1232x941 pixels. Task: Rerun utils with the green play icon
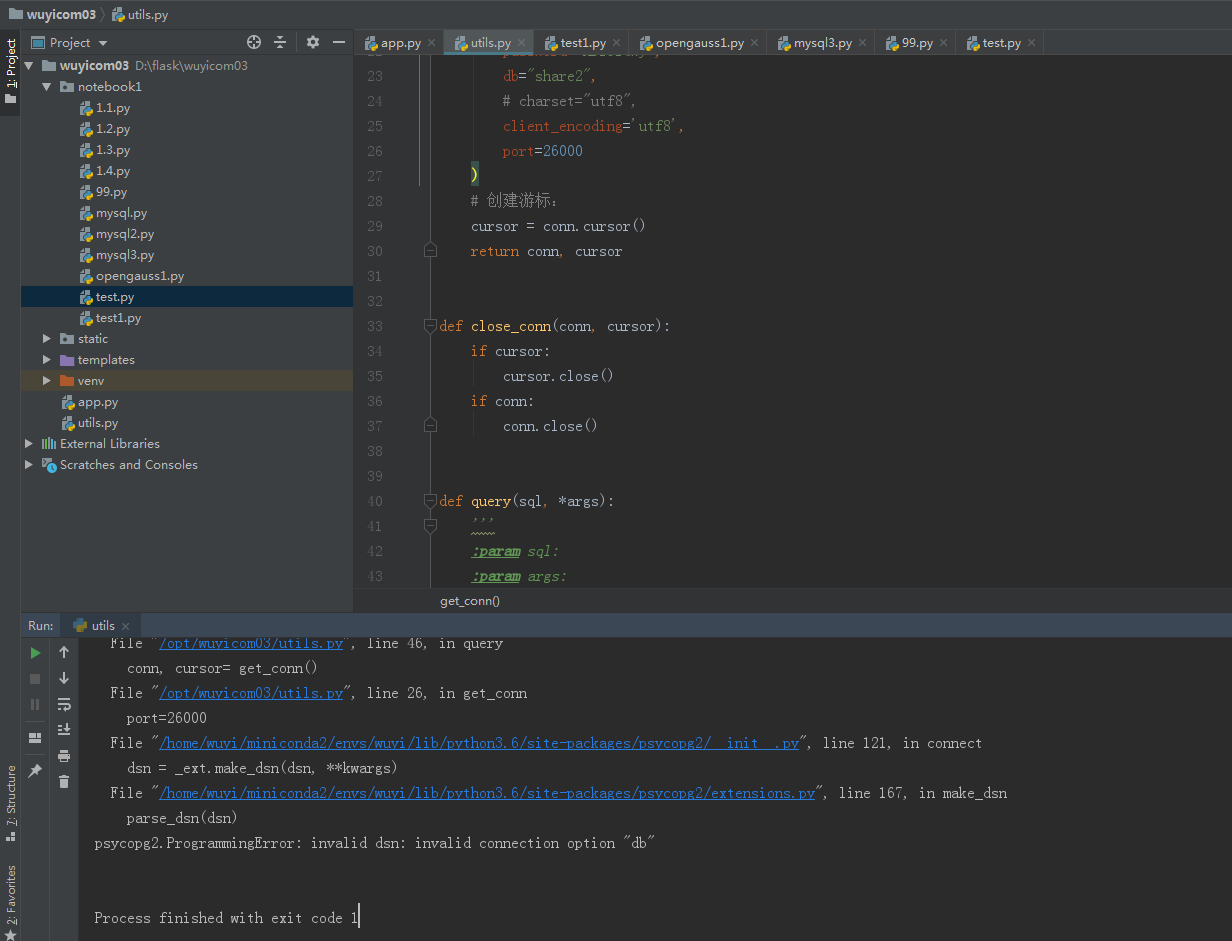tap(35, 653)
